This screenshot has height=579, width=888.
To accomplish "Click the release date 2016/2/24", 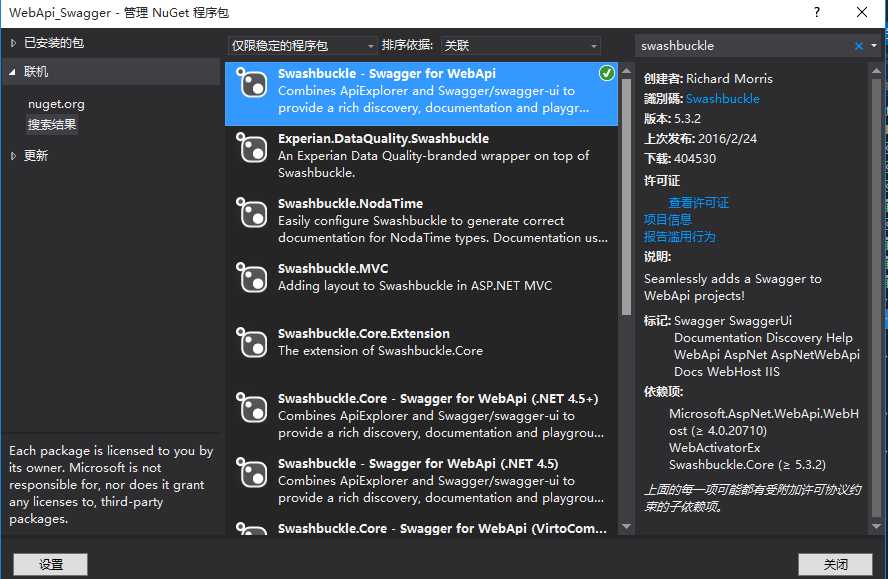I will tap(727, 139).
